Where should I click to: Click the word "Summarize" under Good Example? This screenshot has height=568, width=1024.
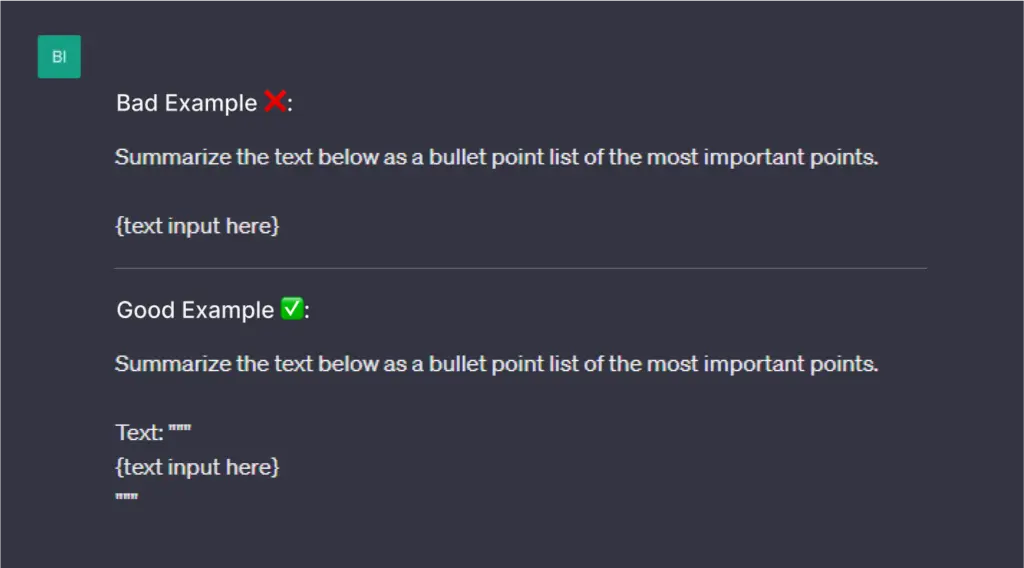tap(172, 364)
